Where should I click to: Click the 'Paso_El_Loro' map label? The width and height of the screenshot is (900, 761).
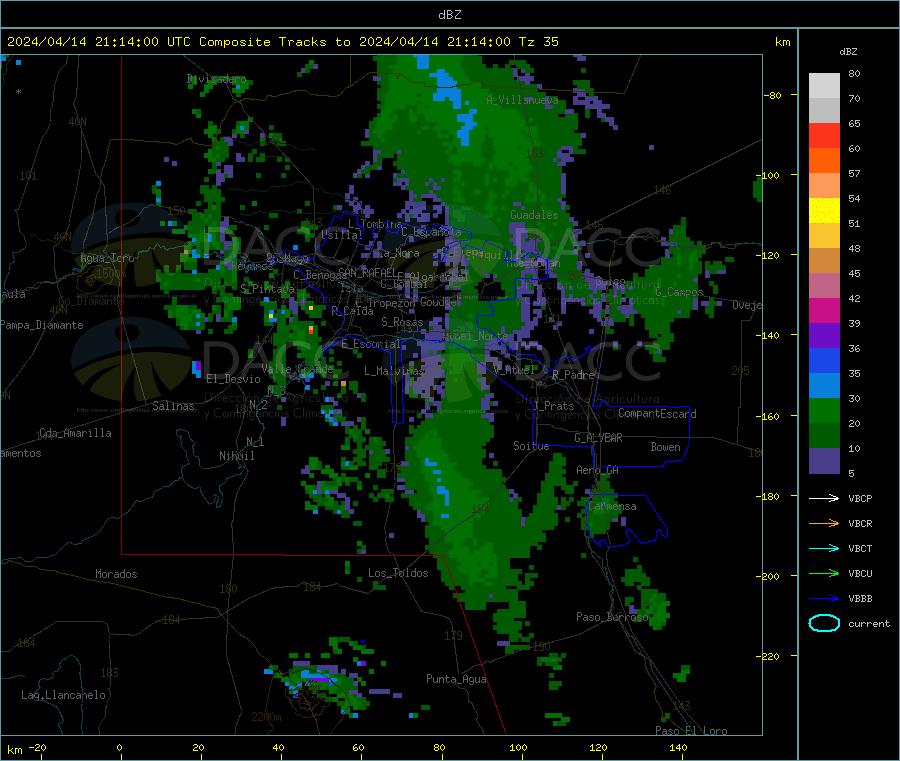point(691,731)
